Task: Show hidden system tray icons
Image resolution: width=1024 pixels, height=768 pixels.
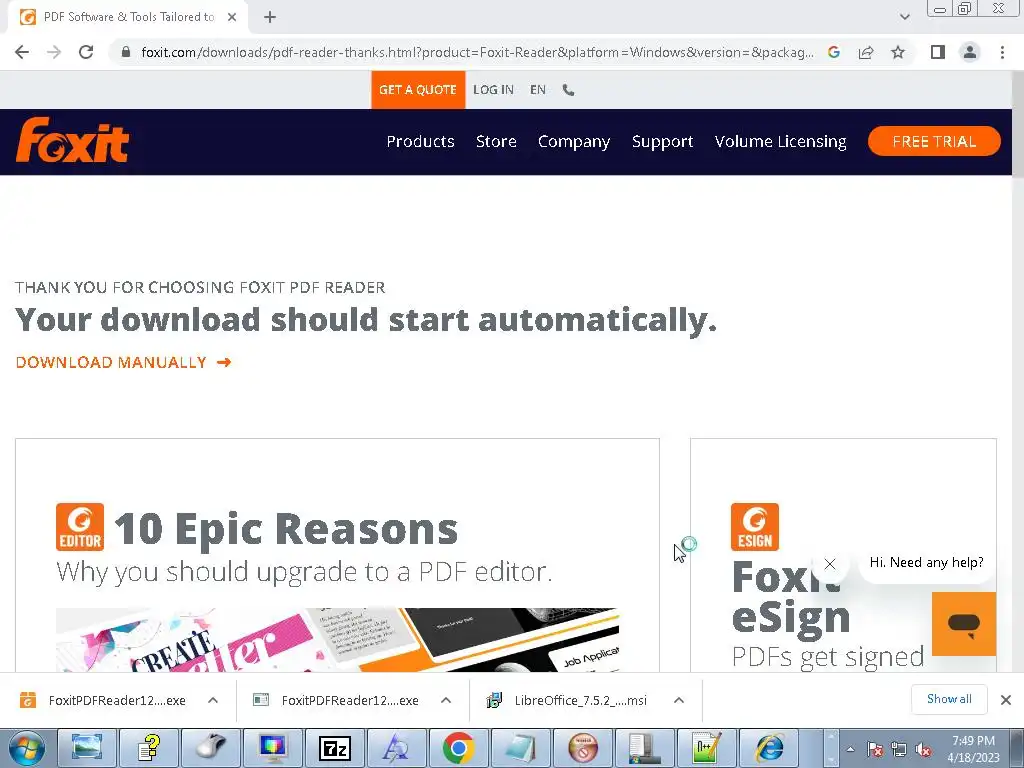Action: (x=850, y=749)
